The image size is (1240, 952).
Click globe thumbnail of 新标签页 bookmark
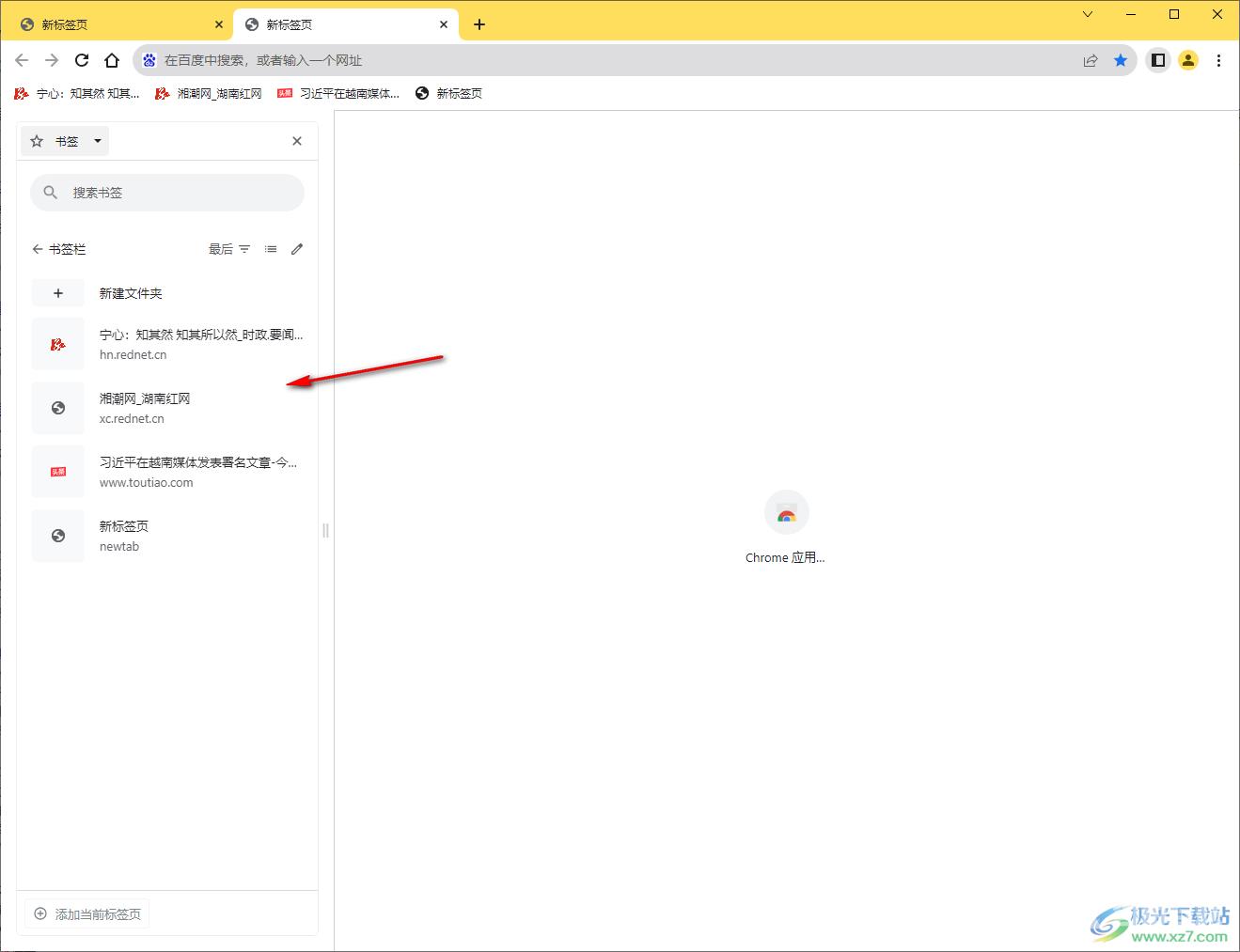[x=58, y=536]
